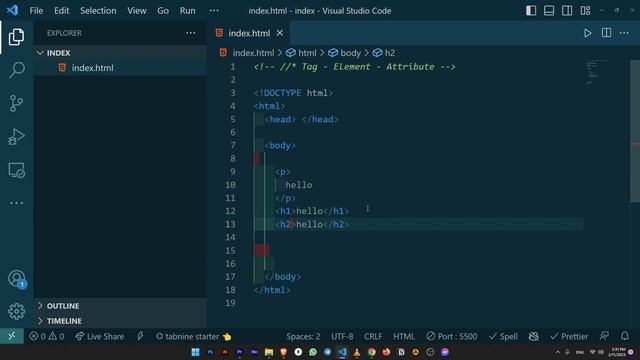Toggle Primary Side Bar layout icon
Viewport: 640px width, 360px height.
click(531, 11)
